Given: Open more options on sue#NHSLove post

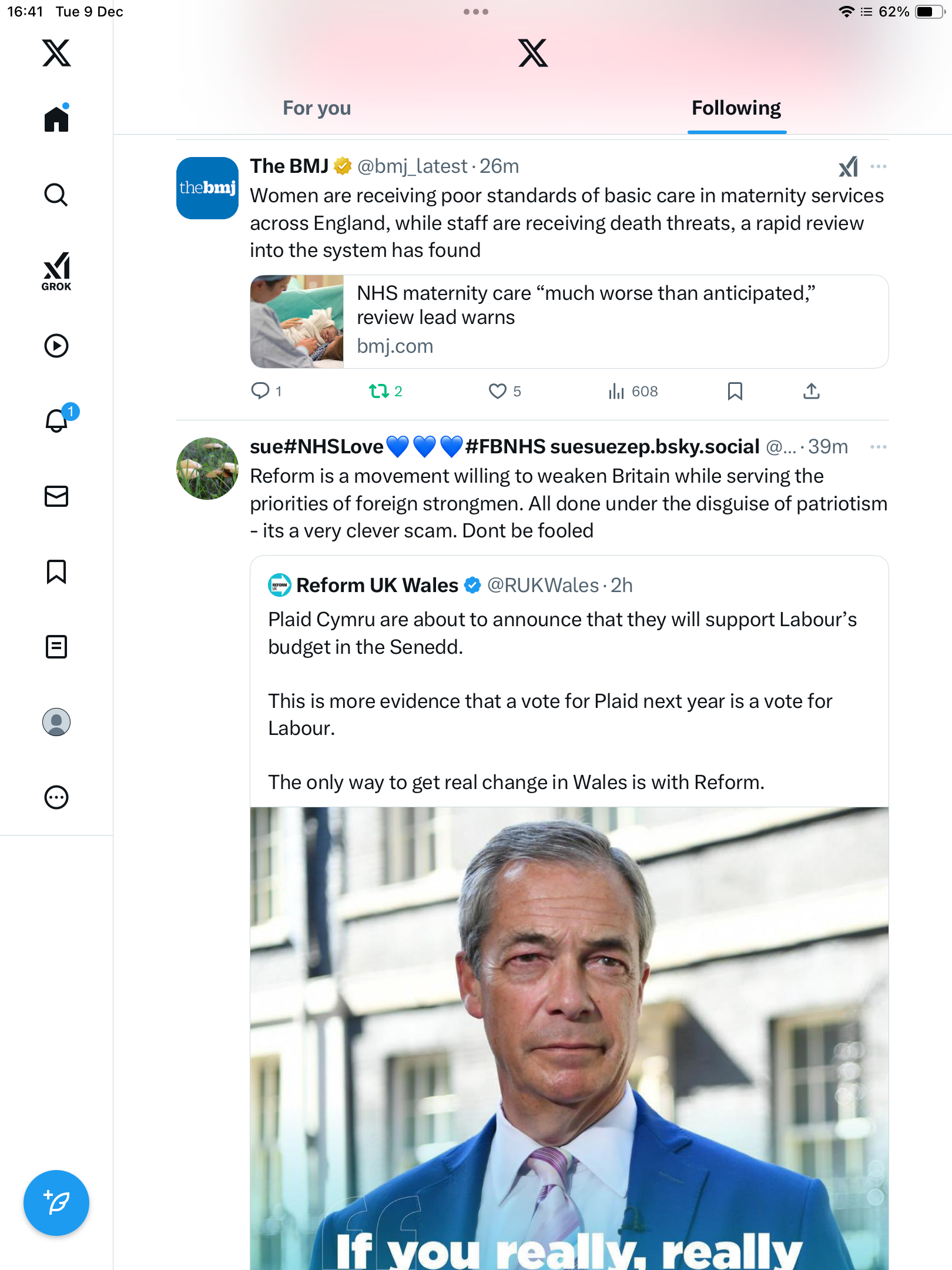Looking at the screenshot, I should click(878, 447).
